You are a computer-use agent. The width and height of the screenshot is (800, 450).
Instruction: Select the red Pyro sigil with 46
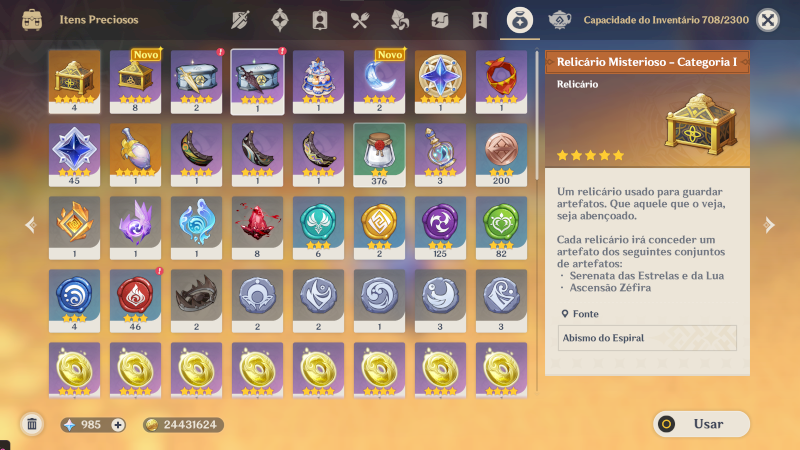[135, 301]
